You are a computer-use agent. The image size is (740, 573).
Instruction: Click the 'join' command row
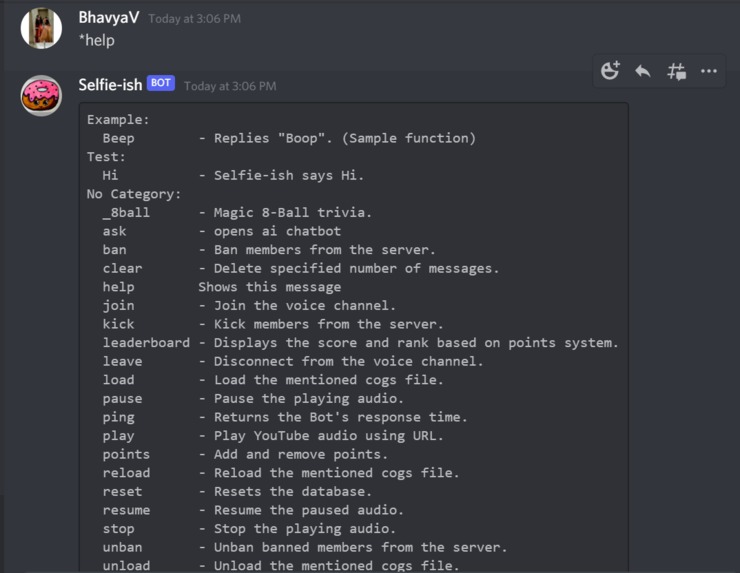(x=249, y=305)
